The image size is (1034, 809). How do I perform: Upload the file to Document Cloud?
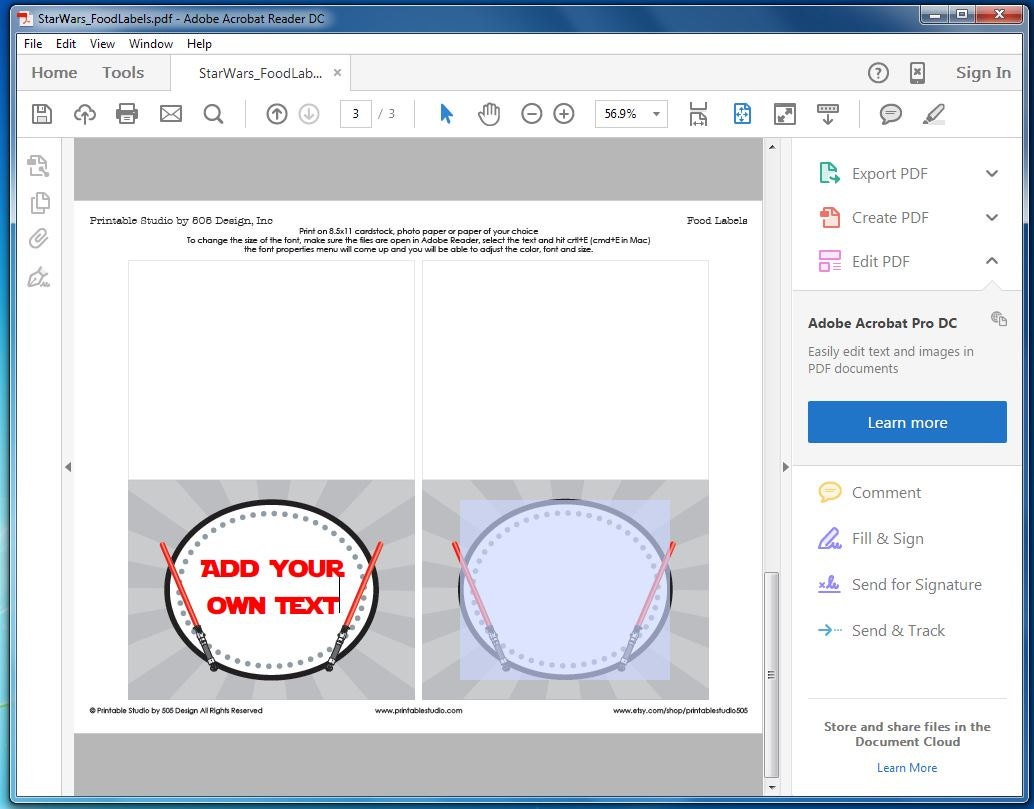coord(84,114)
